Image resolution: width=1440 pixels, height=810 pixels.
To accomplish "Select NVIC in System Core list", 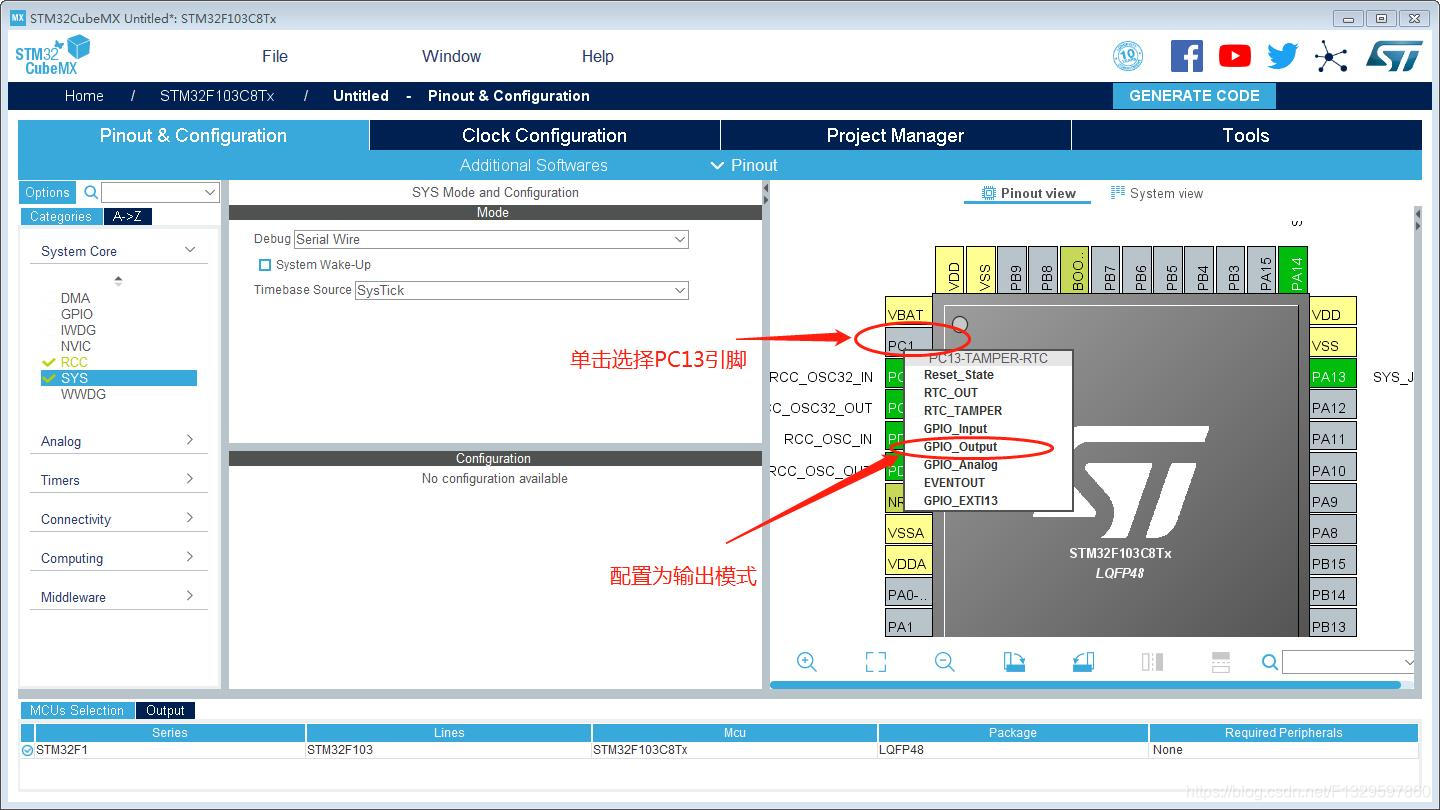I will [76, 346].
